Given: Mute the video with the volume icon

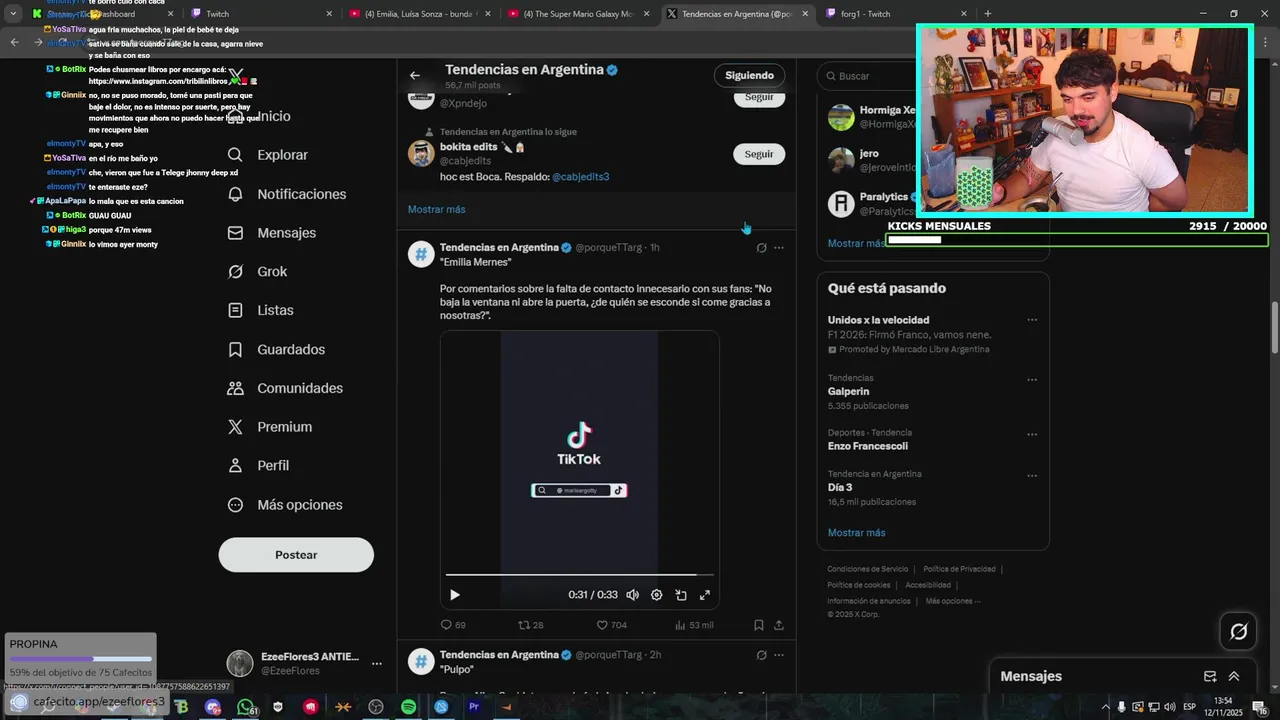Looking at the screenshot, I should tap(632, 595).
